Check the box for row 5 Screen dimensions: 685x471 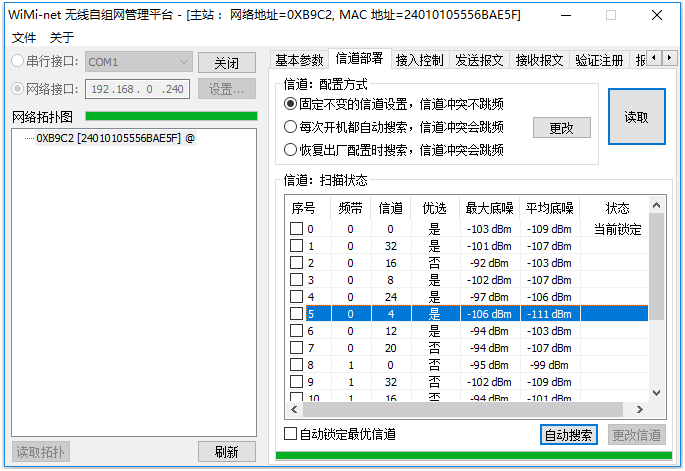pyautogui.click(x=297, y=314)
